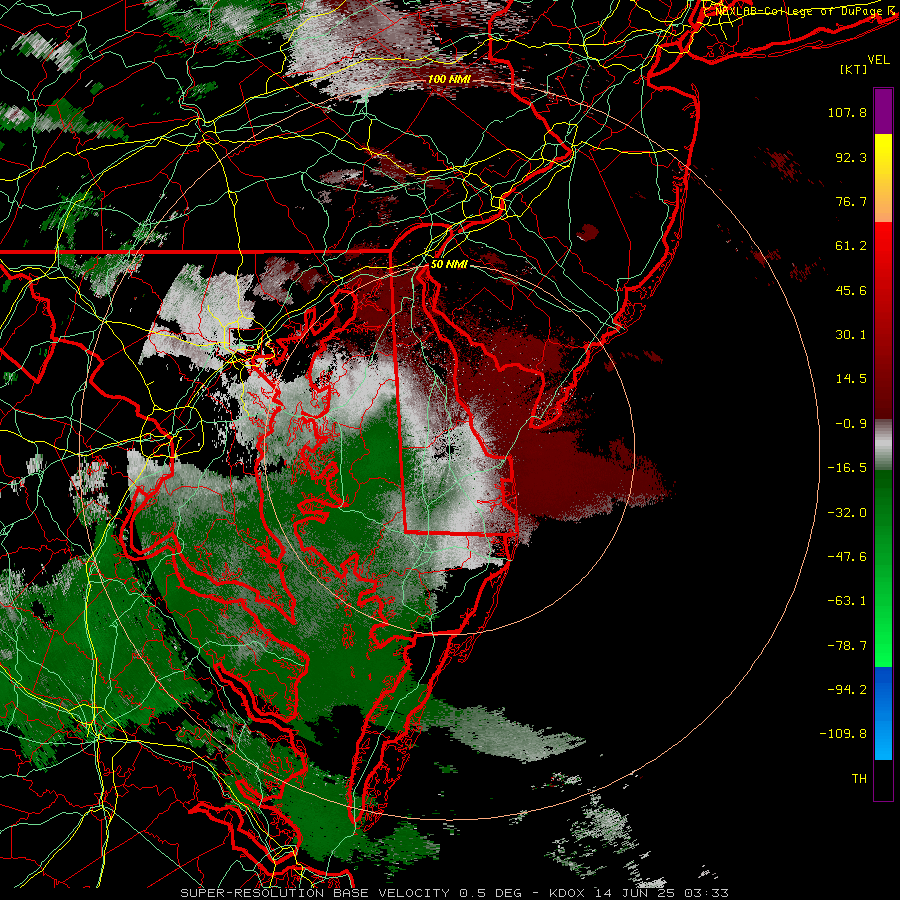900x900 pixels.
Task: Click the 92.3 velocity scale value
Action: [x=851, y=157]
